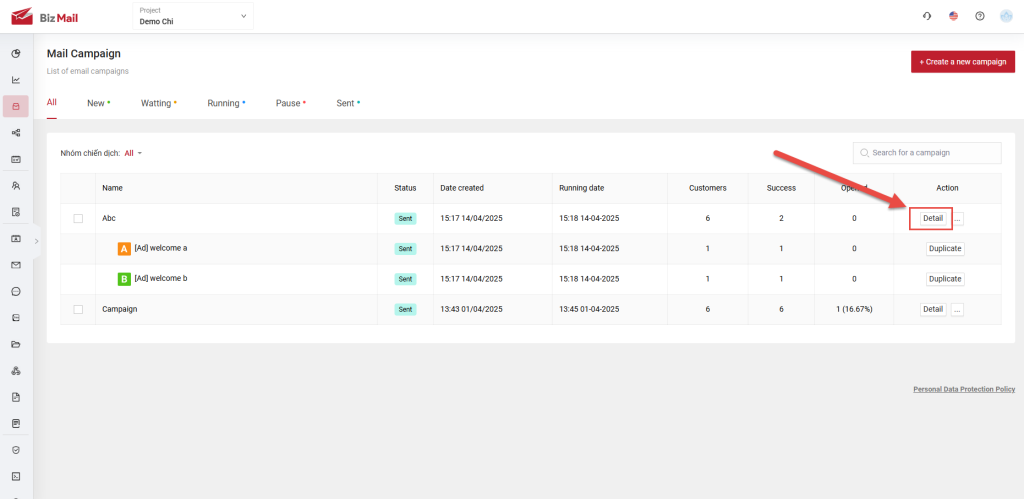Open the Project Demo Chi dropdown

click(x=193, y=16)
